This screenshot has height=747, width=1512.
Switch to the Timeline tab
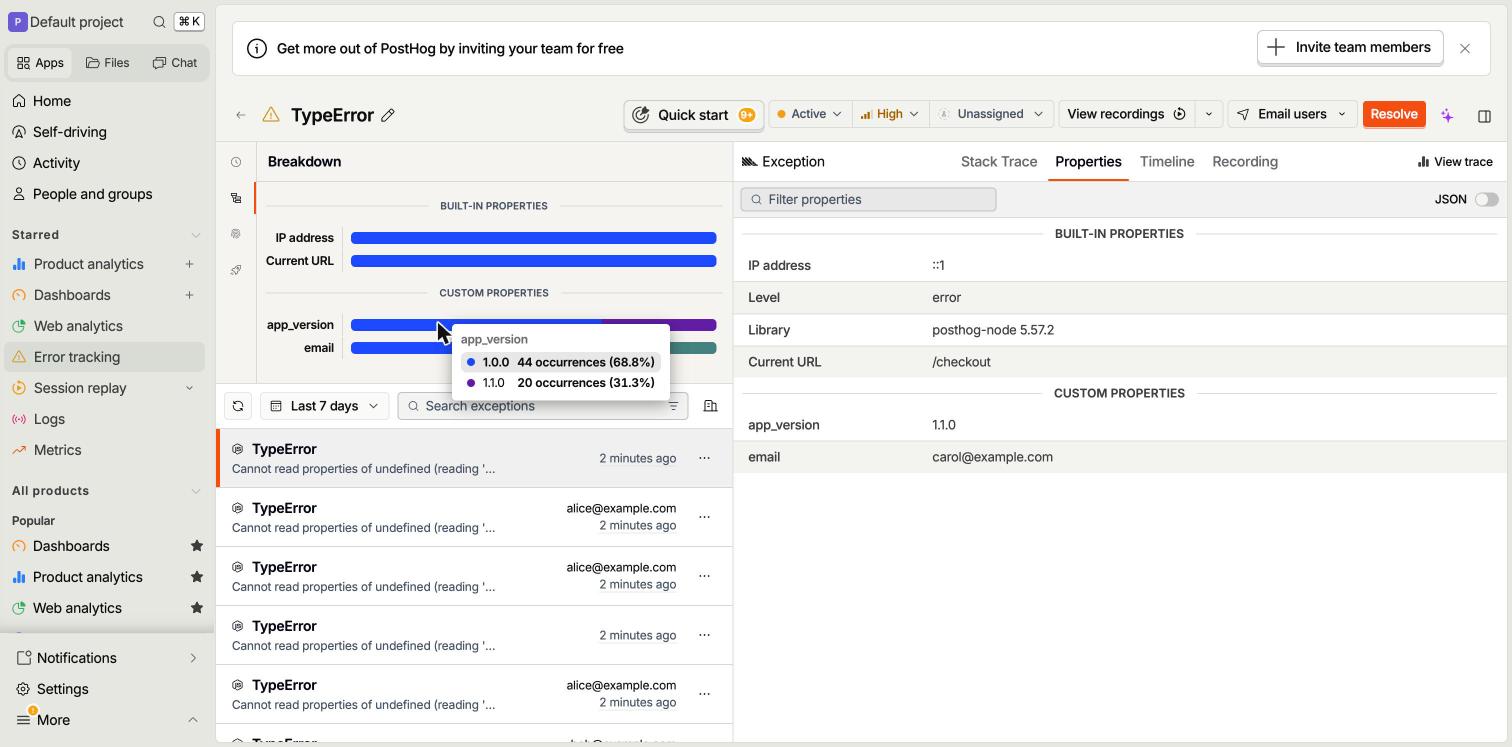coord(1167,162)
